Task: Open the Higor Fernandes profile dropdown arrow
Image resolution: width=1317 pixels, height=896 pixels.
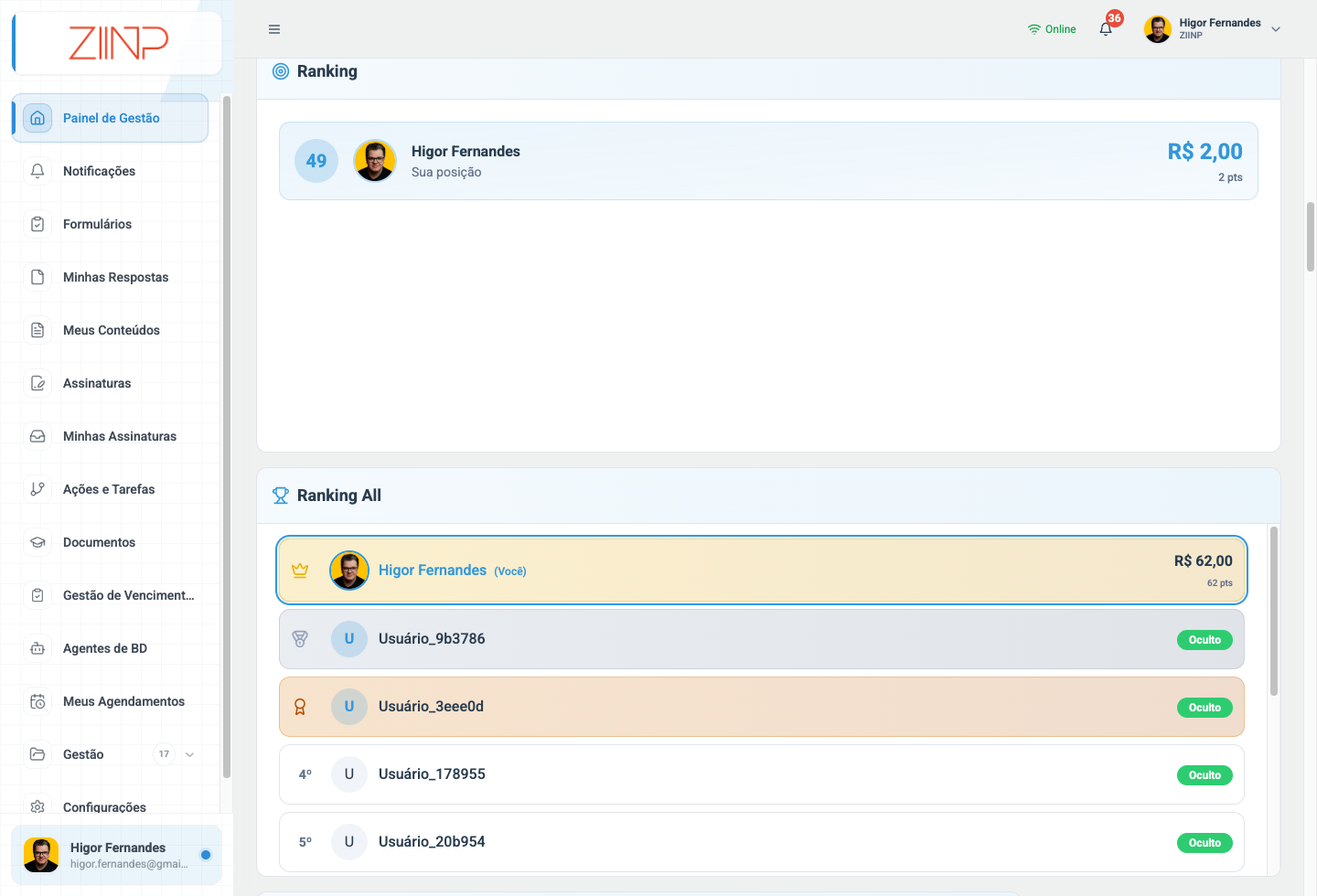Action: [x=1276, y=29]
